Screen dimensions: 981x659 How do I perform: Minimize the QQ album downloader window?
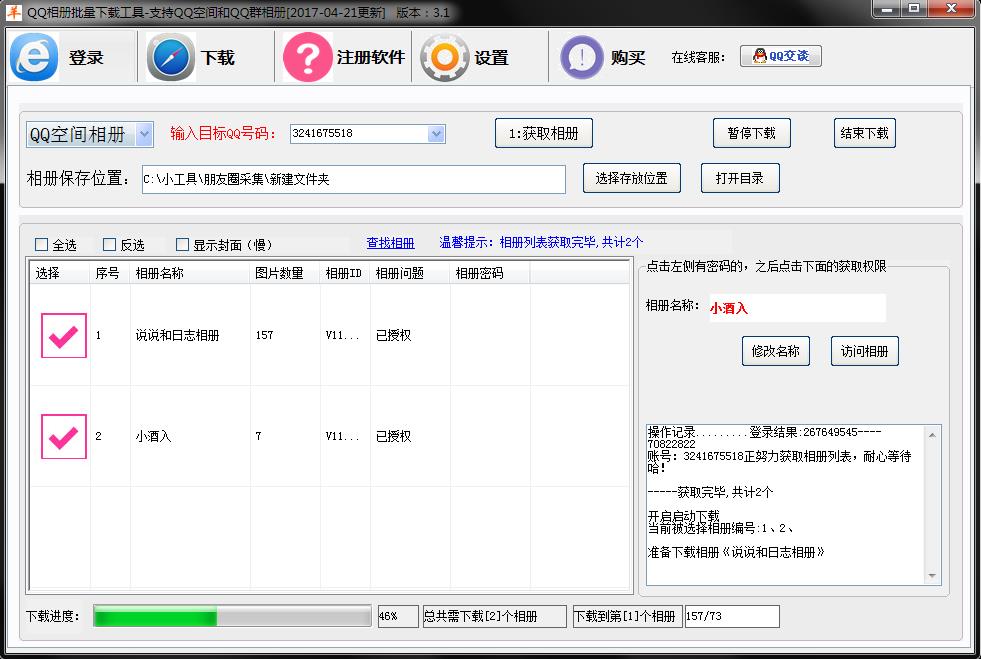(x=886, y=9)
